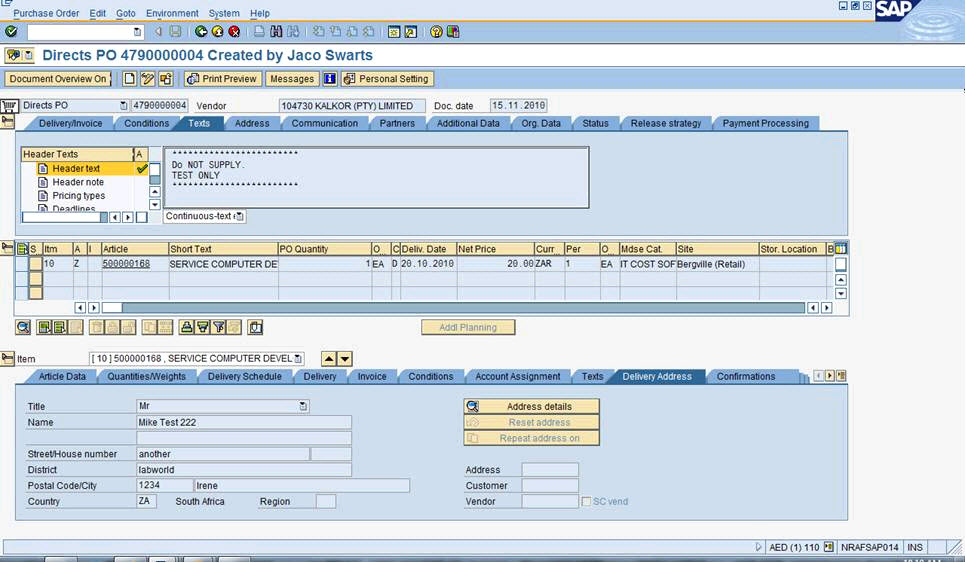The width and height of the screenshot is (966, 563).
Task: Click the item tabs list icon
Action: point(842,376)
